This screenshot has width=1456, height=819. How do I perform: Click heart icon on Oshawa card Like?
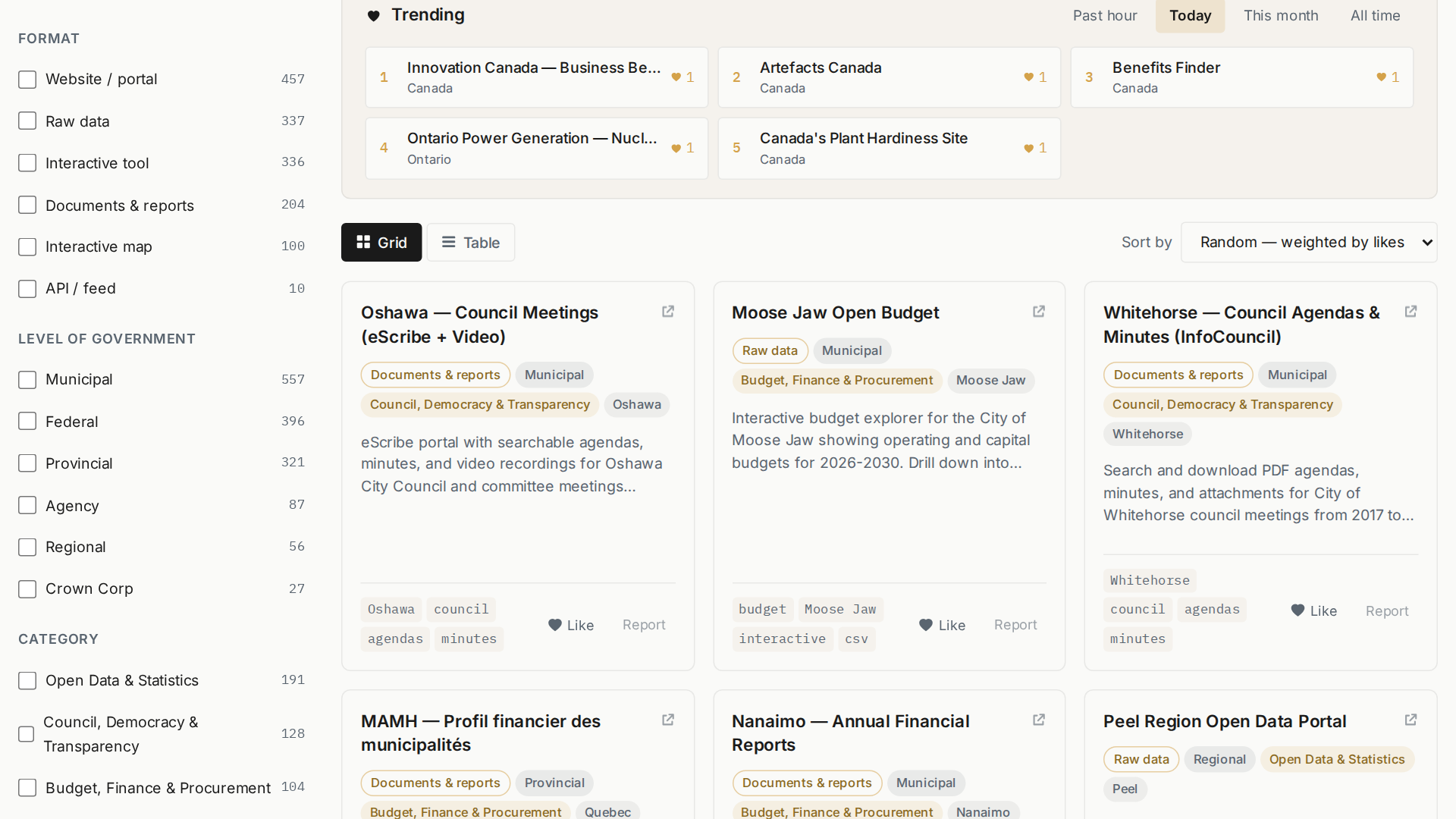[555, 625]
